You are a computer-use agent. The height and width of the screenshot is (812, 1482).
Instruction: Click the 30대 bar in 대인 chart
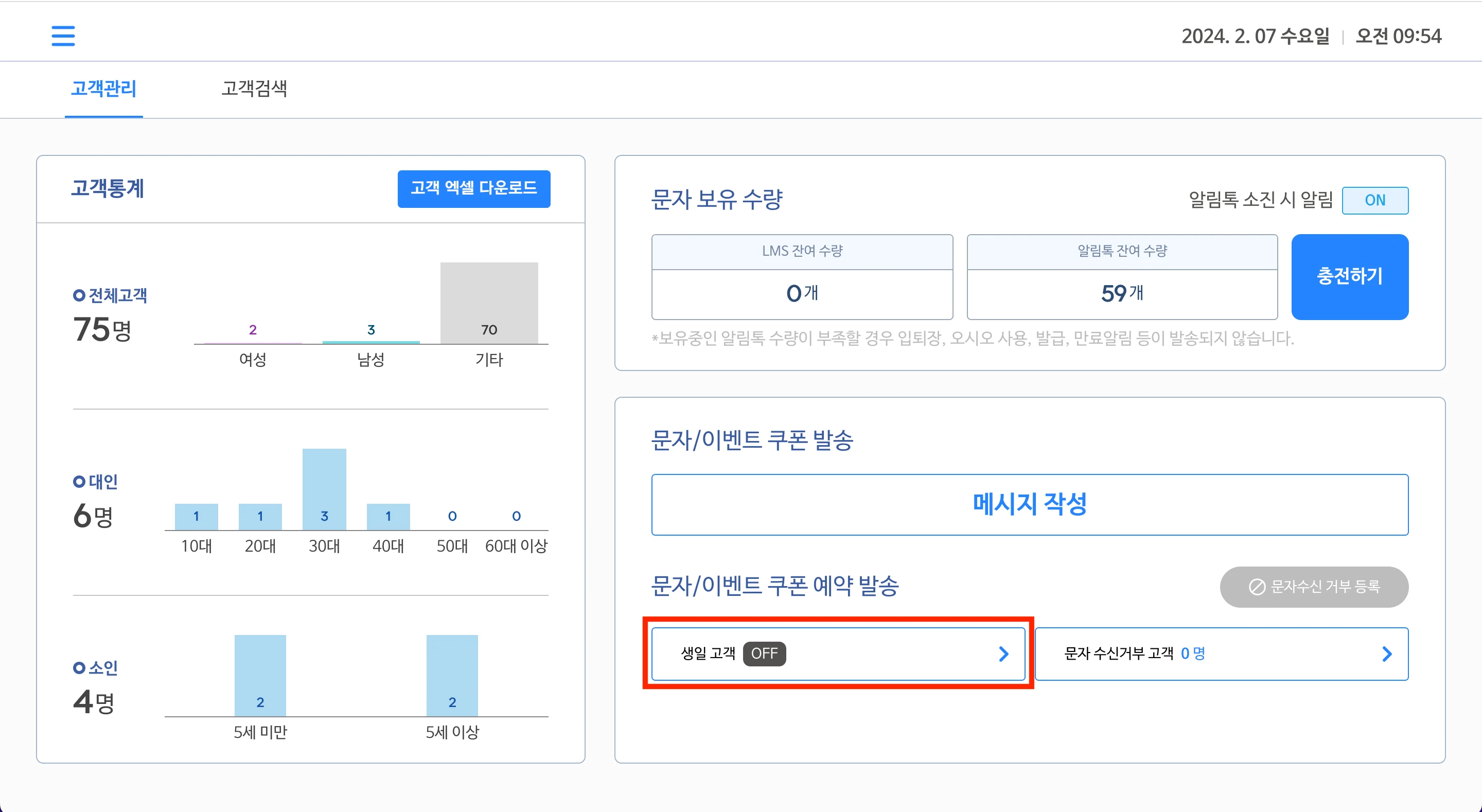coord(325,489)
